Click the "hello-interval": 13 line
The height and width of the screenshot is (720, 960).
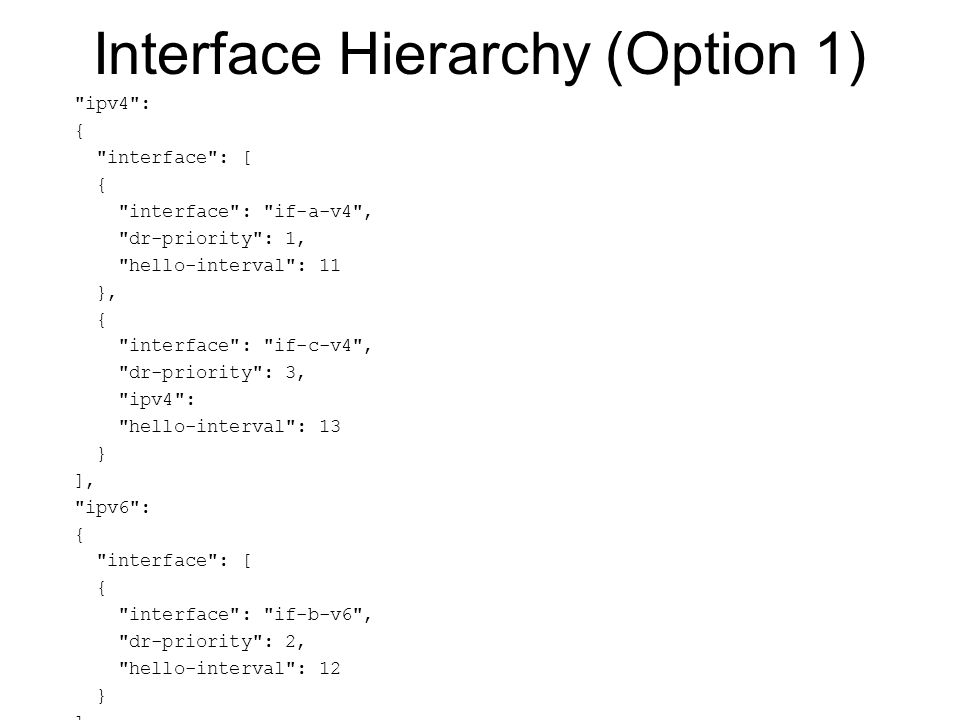[230, 426]
